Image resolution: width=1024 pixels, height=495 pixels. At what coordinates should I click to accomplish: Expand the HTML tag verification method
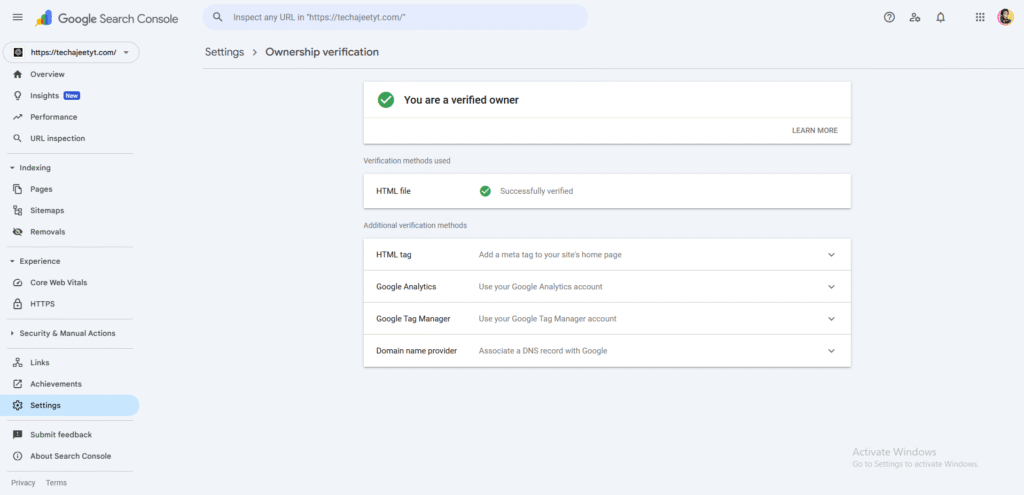830,255
